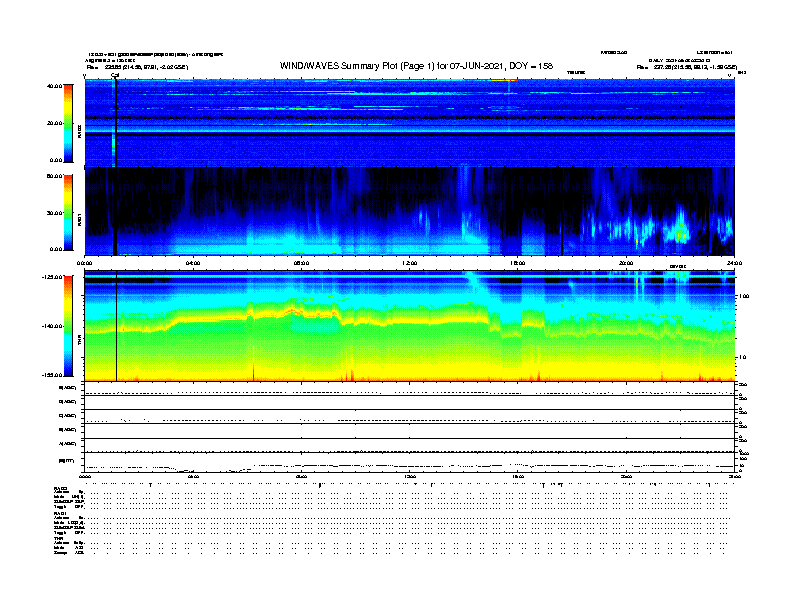Click the top-left Pos coordinates text
This screenshot has height=612, width=792.
[x=137, y=67]
